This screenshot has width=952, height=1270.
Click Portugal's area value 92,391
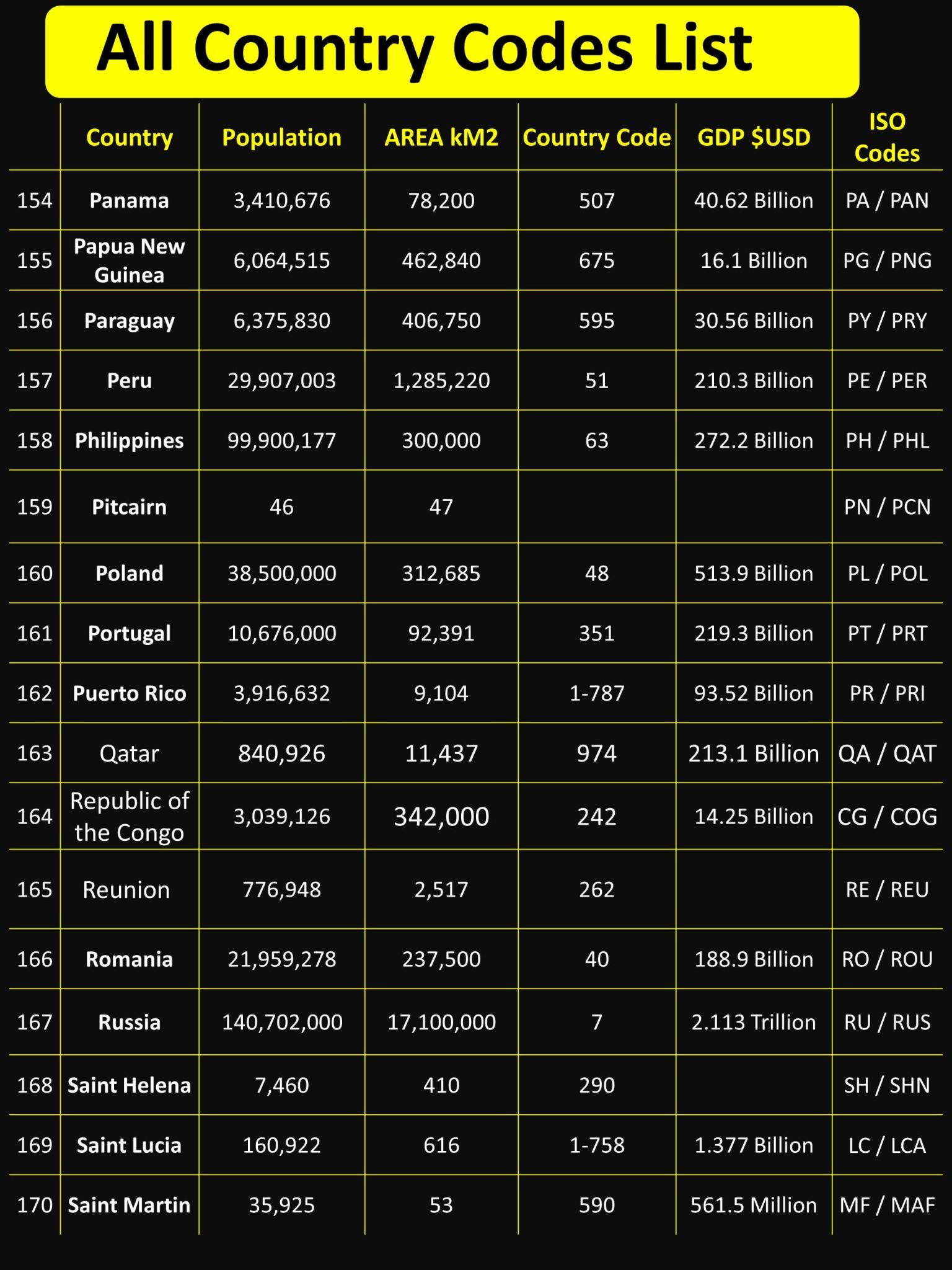coord(441,634)
